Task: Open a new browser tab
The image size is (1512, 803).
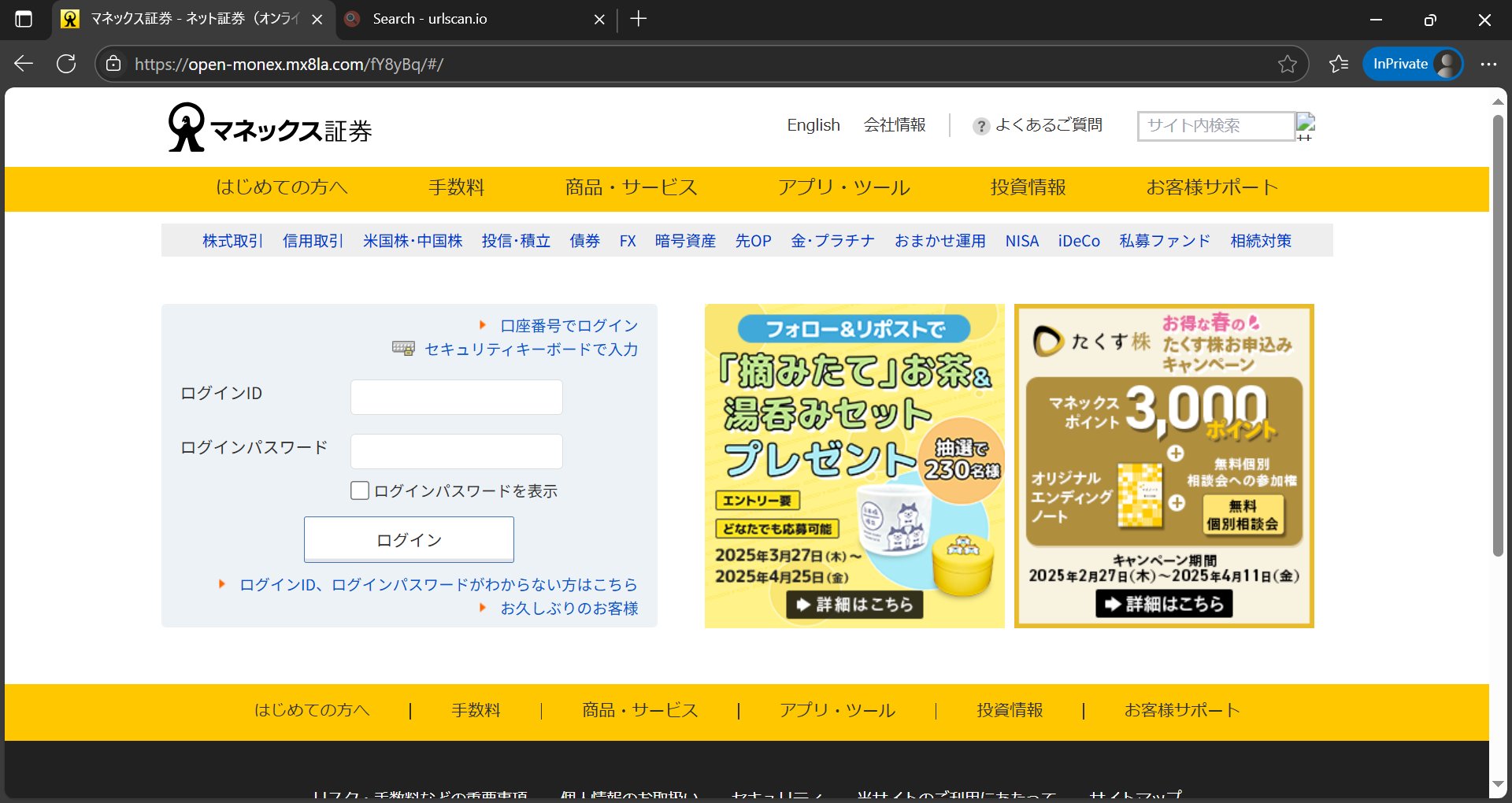Action: point(639,19)
